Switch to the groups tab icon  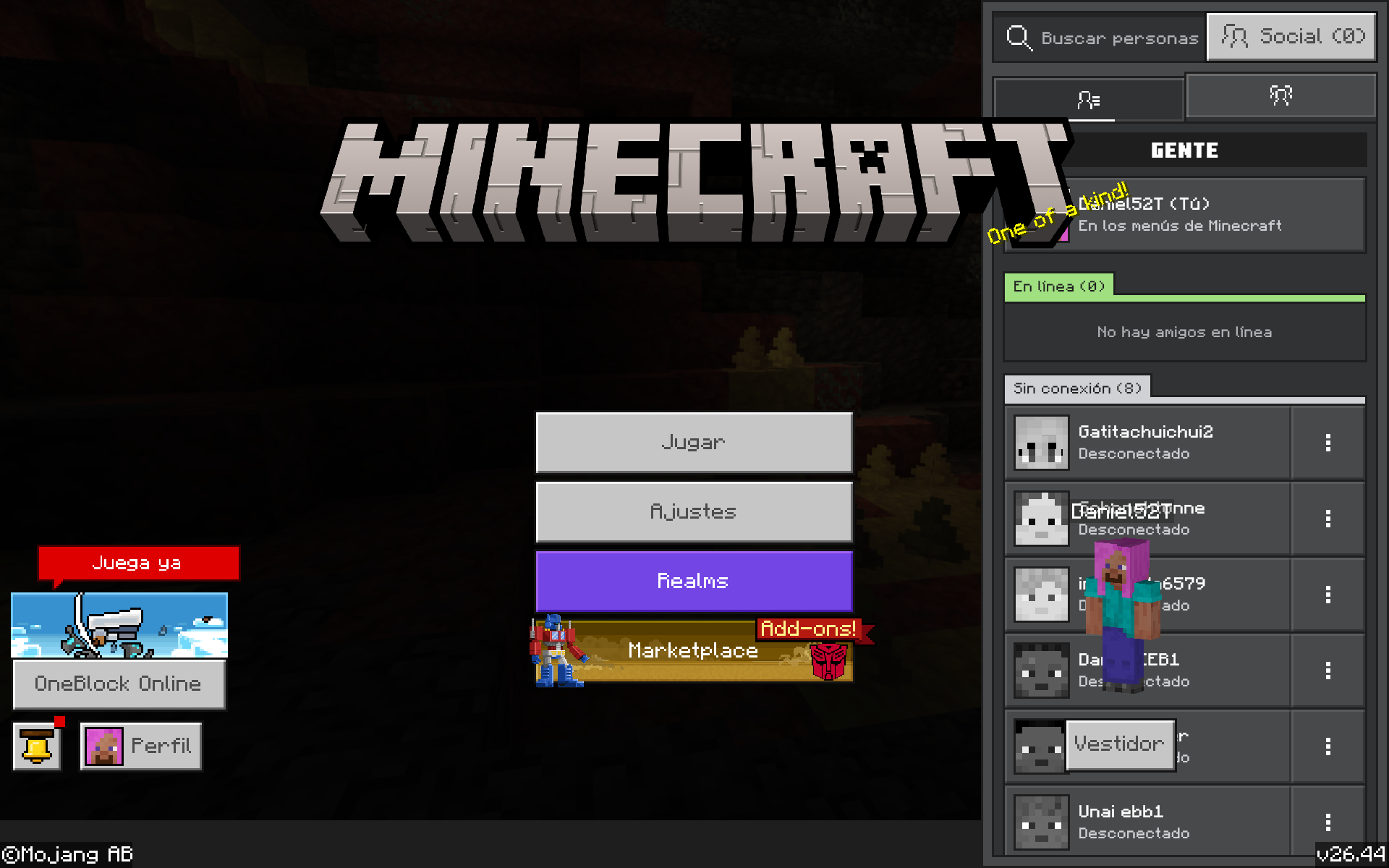click(x=1280, y=95)
